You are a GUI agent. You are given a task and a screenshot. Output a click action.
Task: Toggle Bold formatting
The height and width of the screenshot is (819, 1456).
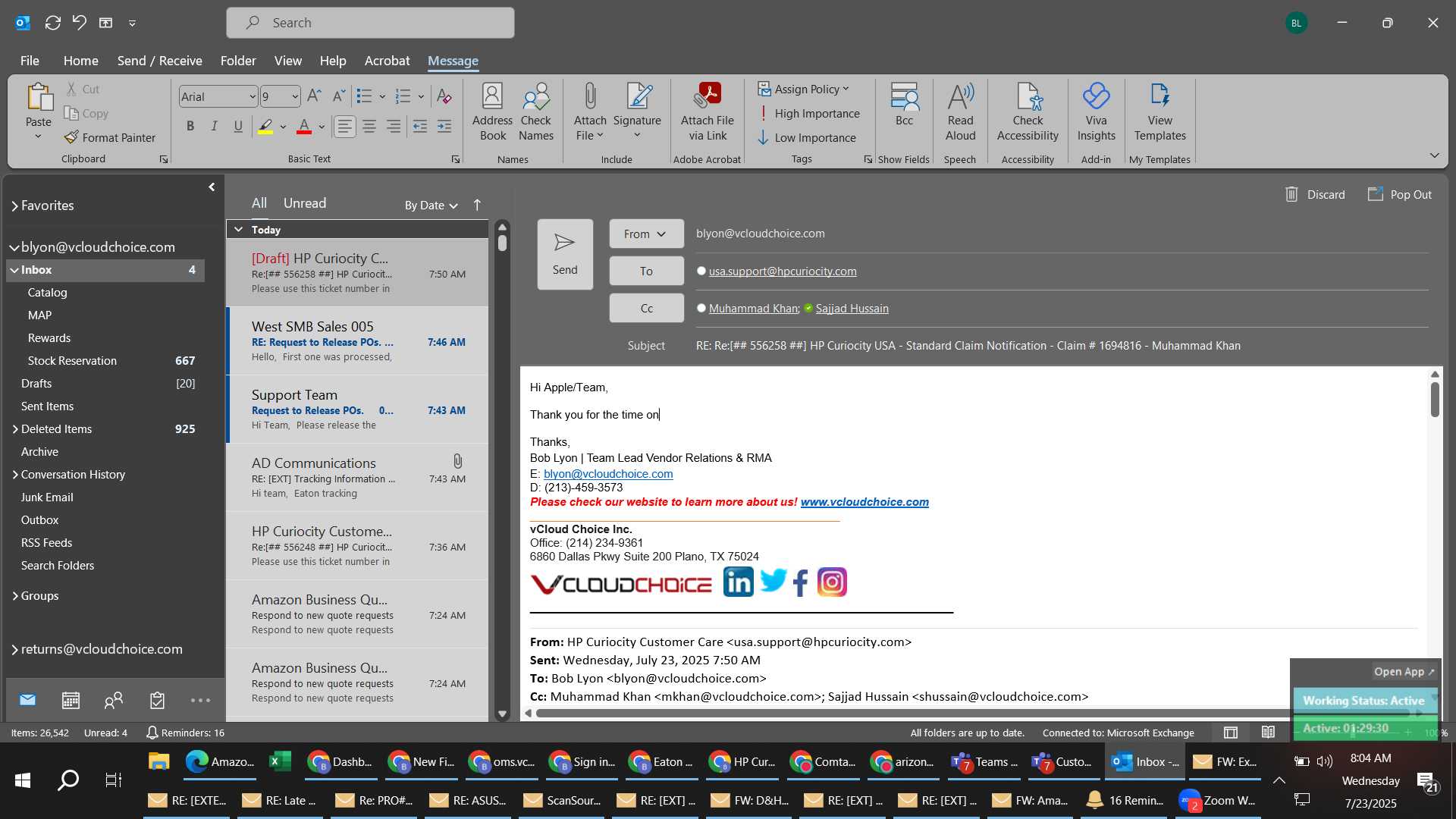click(x=190, y=126)
